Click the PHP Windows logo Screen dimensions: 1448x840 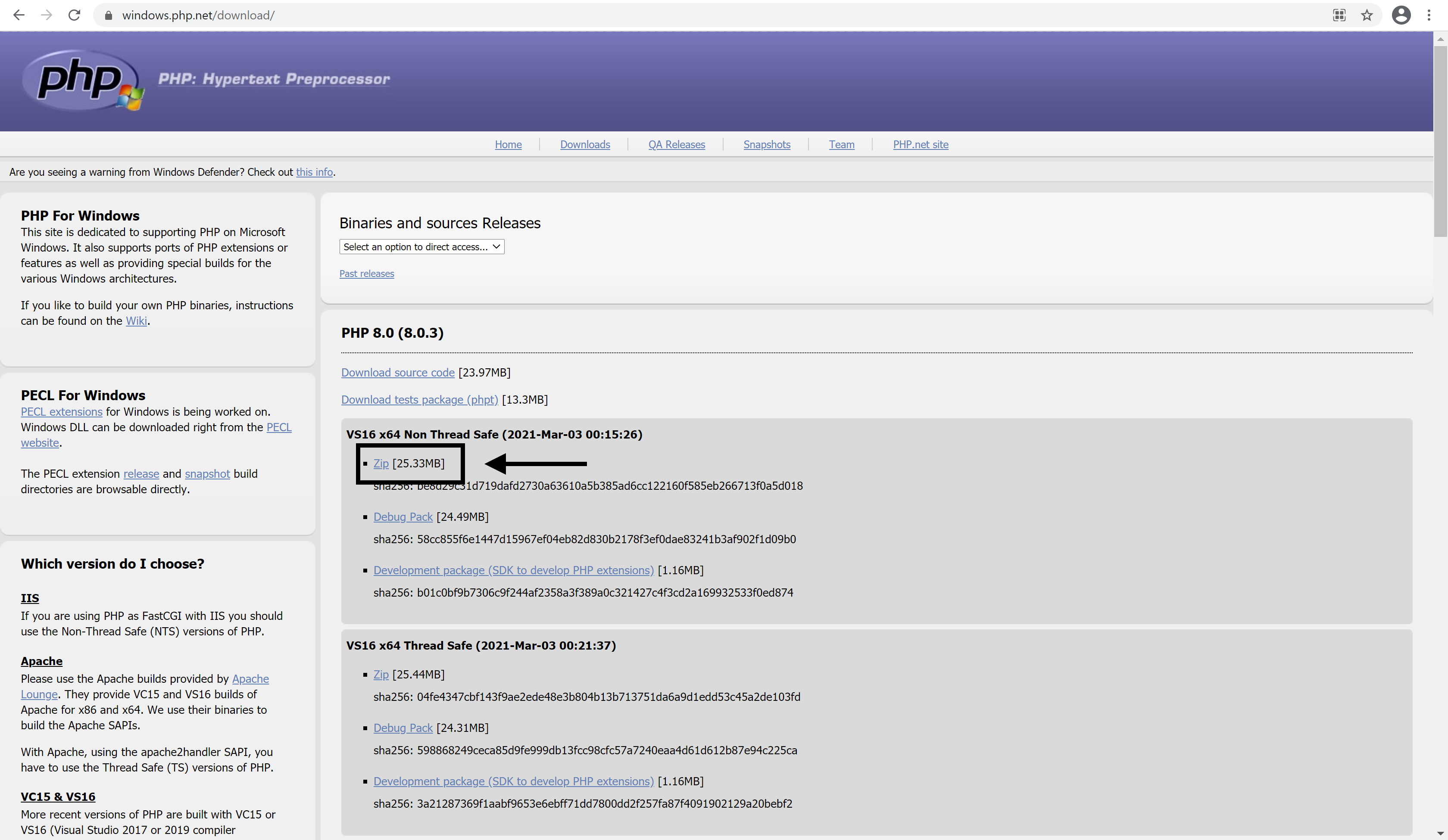[x=82, y=80]
